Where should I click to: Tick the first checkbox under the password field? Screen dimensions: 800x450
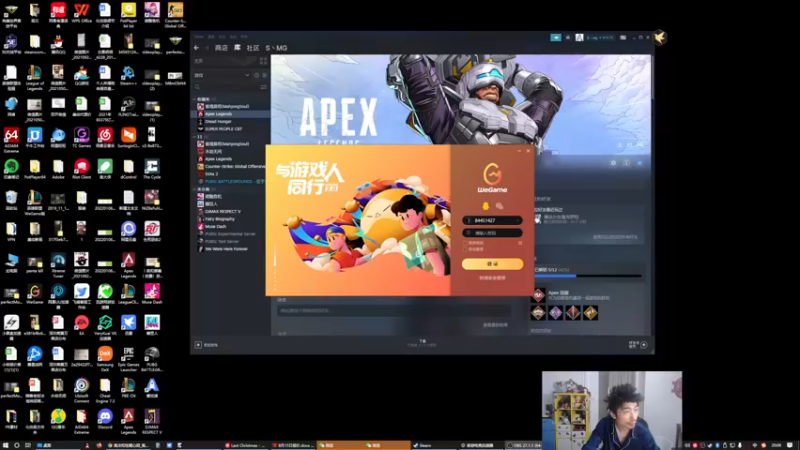[465, 243]
